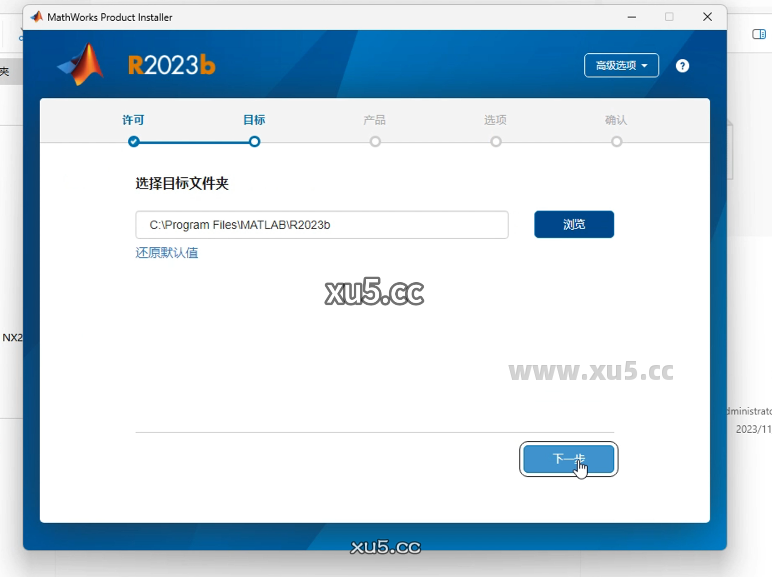Click the MATLAB logo in the header

point(81,64)
